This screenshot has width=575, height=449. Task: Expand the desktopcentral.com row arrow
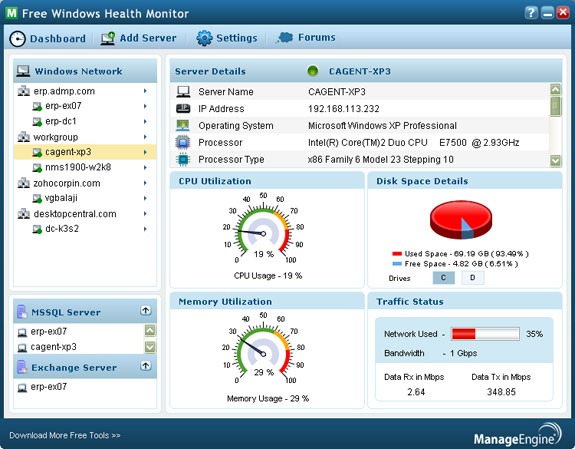pyautogui.click(x=145, y=213)
